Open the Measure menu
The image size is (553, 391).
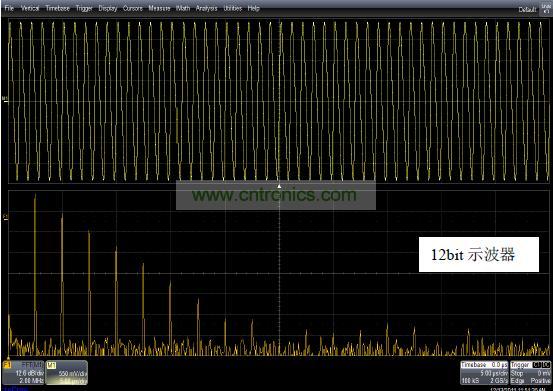(x=159, y=8)
